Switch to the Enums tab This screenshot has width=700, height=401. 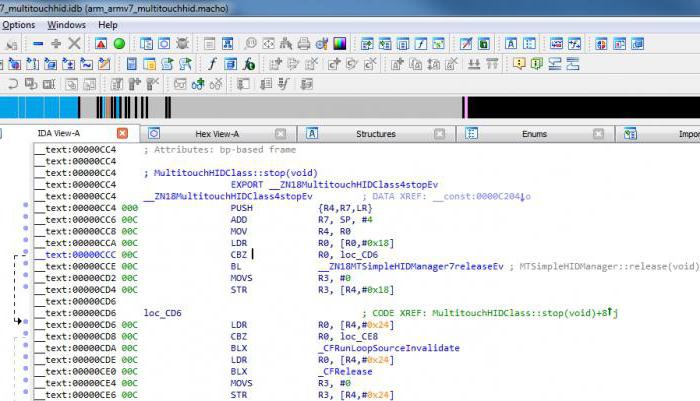coord(534,133)
